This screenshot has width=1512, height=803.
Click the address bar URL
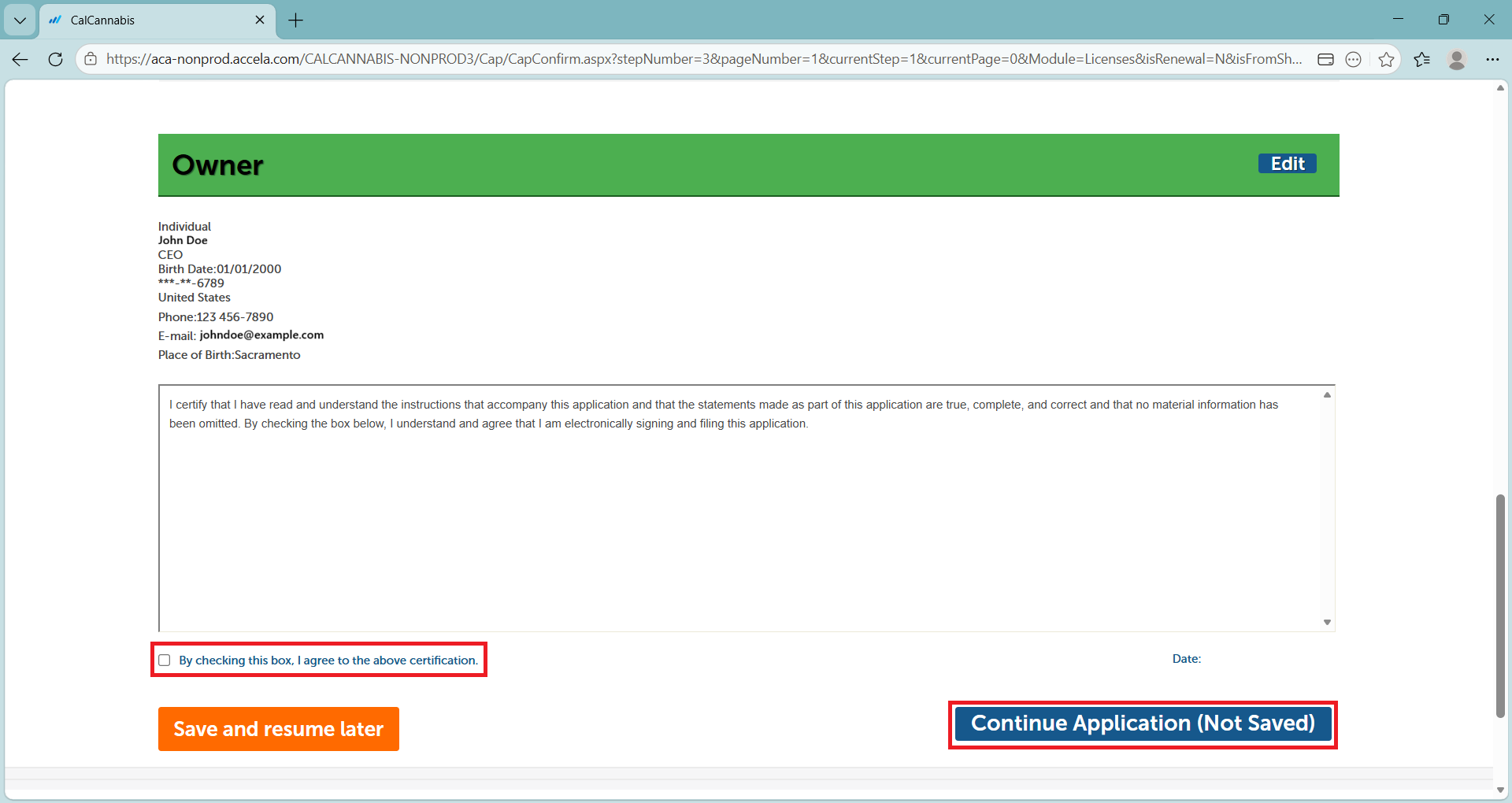703,59
